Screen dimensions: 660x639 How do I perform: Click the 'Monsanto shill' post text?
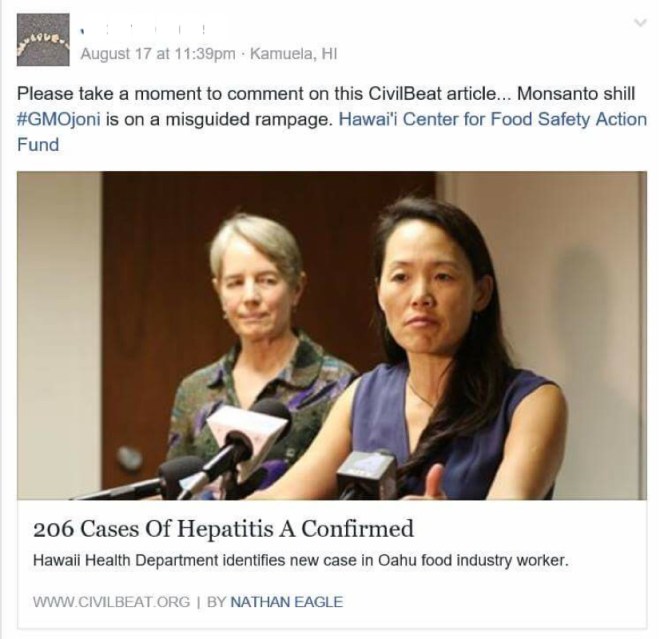(x=576, y=93)
